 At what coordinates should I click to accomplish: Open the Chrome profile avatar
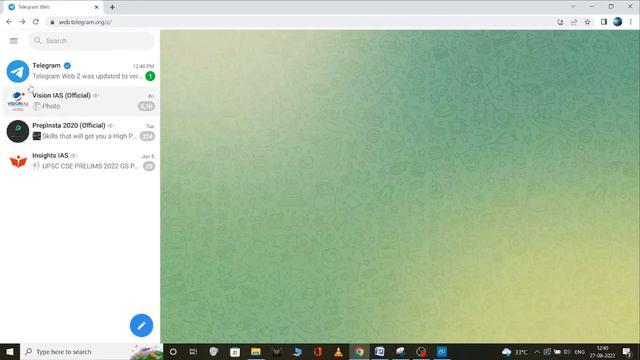click(x=618, y=22)
